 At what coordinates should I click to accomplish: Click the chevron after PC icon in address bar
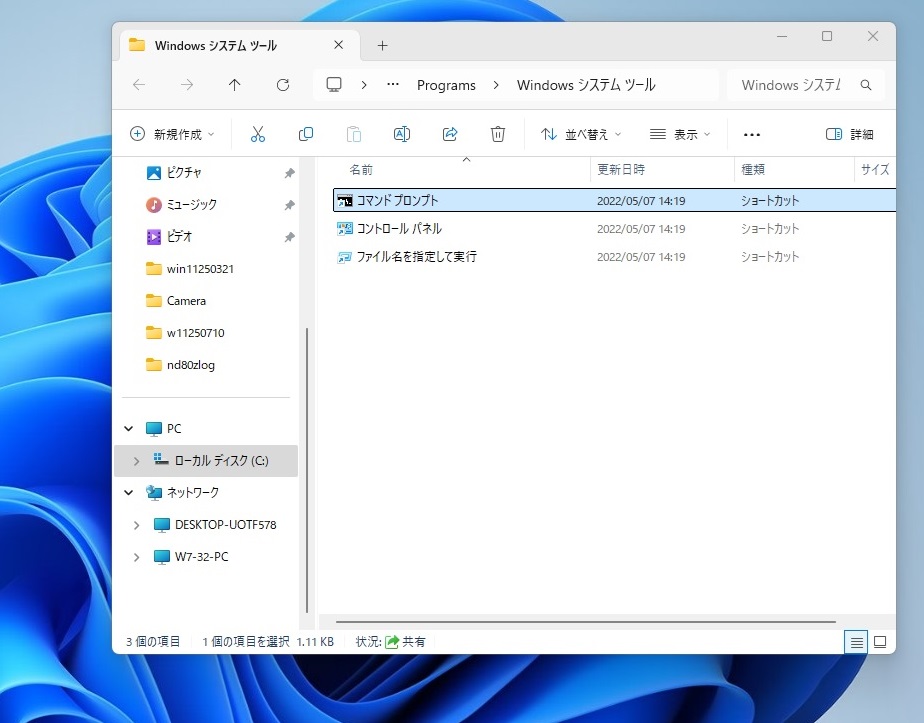coord(364,85)
